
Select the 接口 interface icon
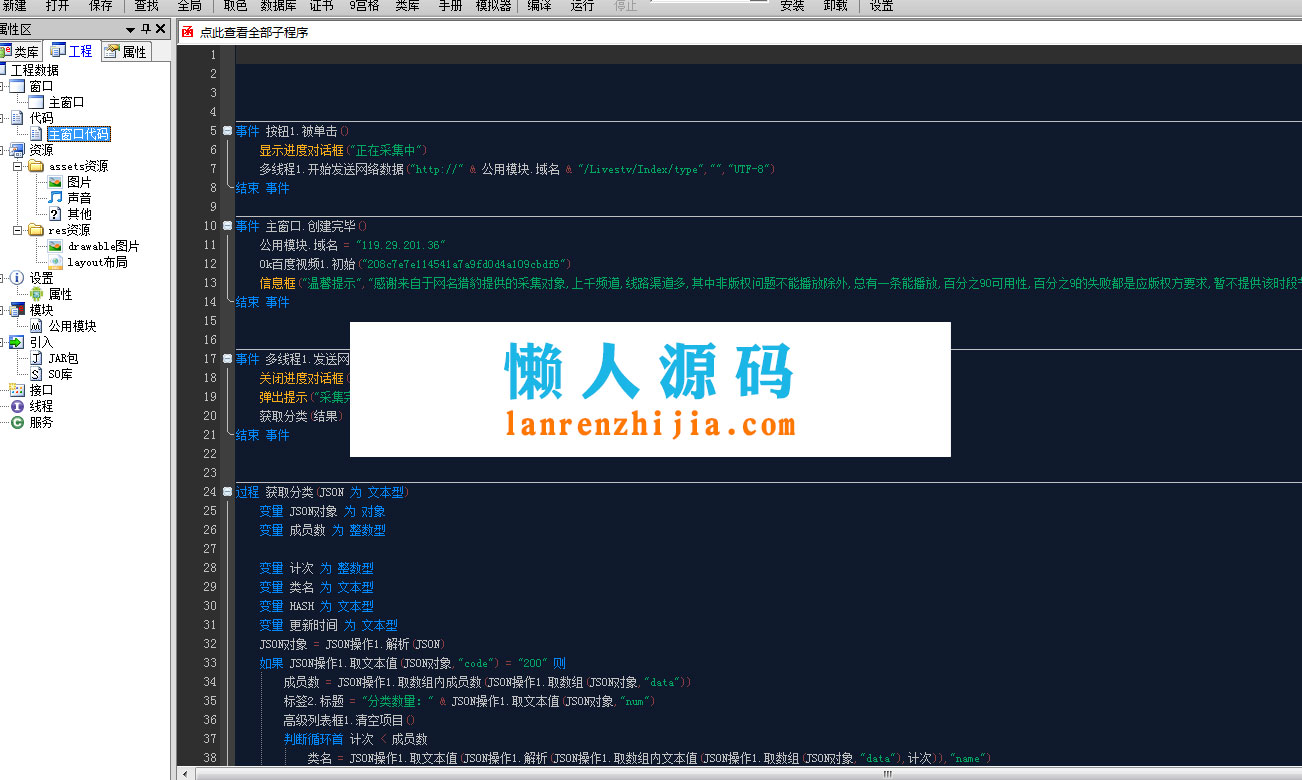17,390
